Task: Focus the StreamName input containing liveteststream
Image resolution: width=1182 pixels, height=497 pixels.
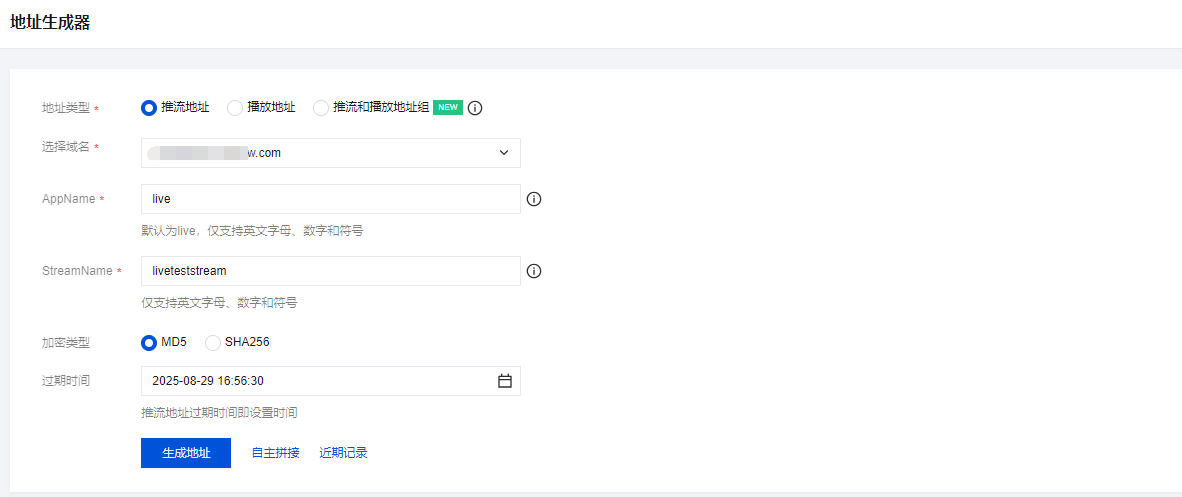Action: coord(330,271)
